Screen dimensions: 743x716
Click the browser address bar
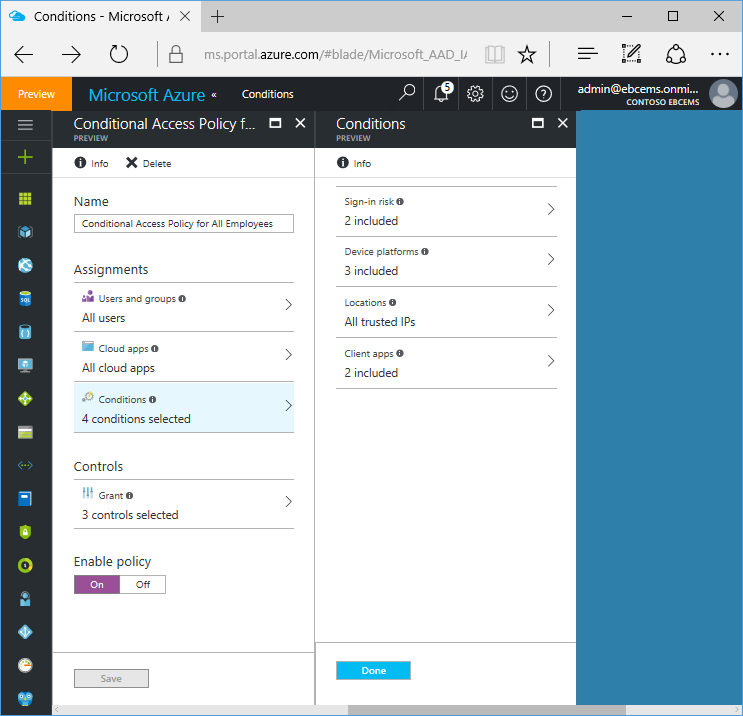335,54
